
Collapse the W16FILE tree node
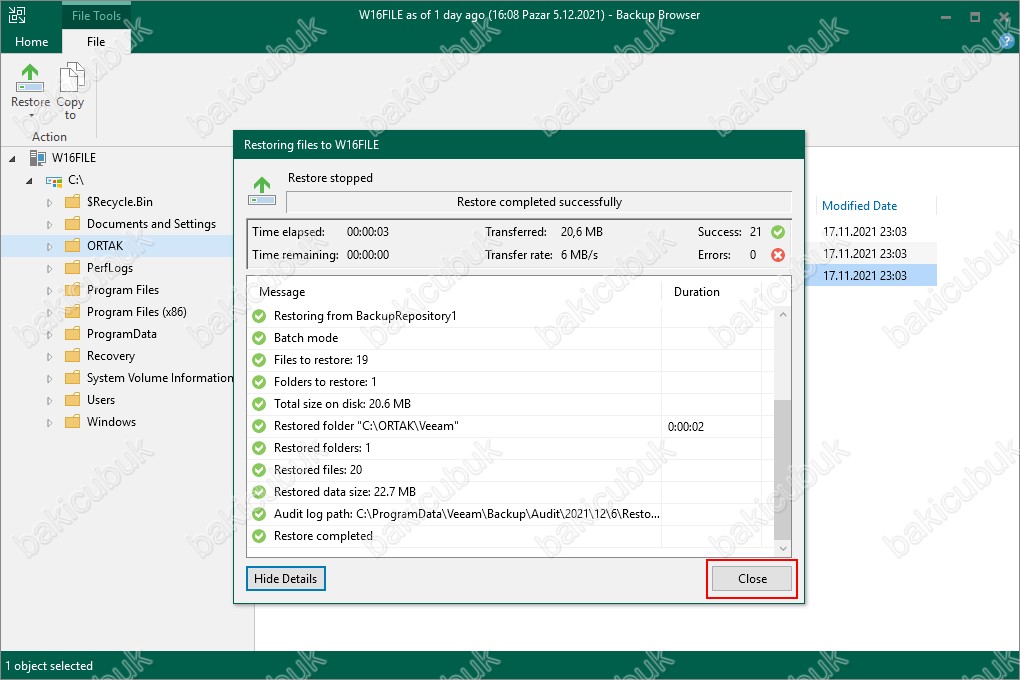(12, 158)
